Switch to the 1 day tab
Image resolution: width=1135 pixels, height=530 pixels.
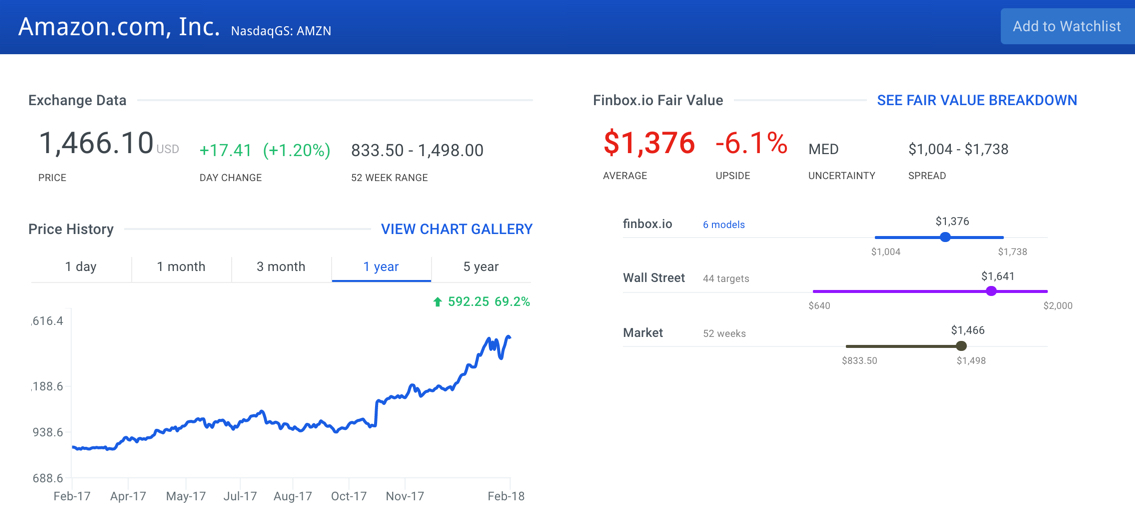[81, 267]
